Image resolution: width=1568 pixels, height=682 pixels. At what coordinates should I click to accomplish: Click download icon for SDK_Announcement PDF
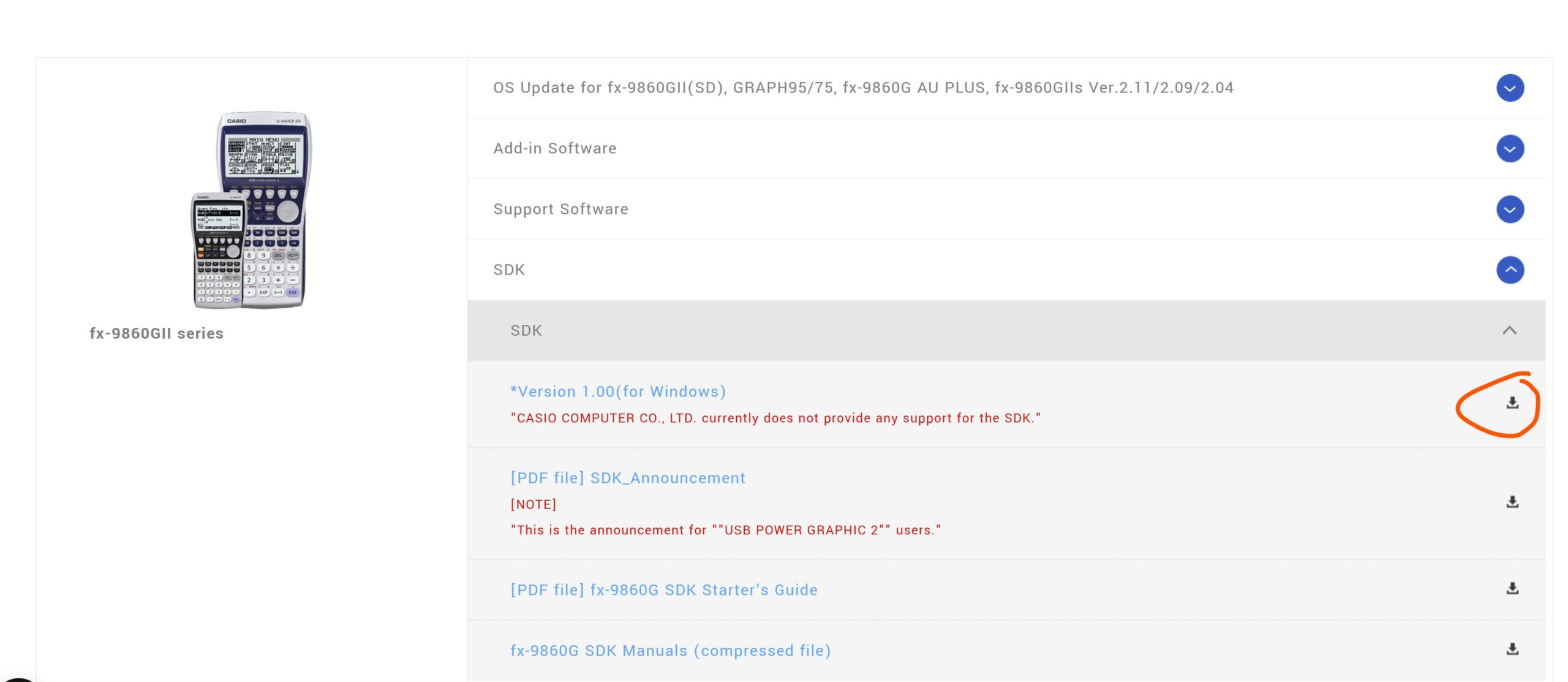coord(1512,502)
